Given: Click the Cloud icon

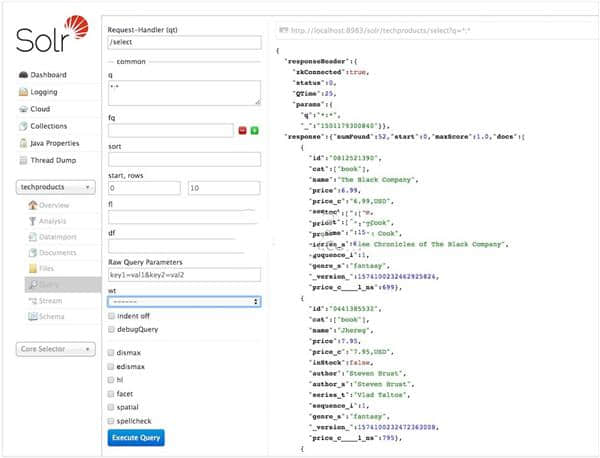Looking at the screenshot, I should coord(22,109).
